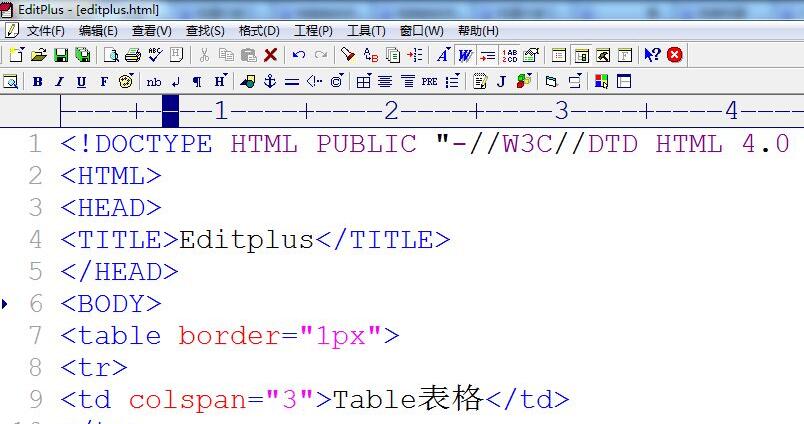Image resolution: width=804 pixels, height=424 pixels.
Task: Open Print Preview icon
Action: (x=111, y=55)
